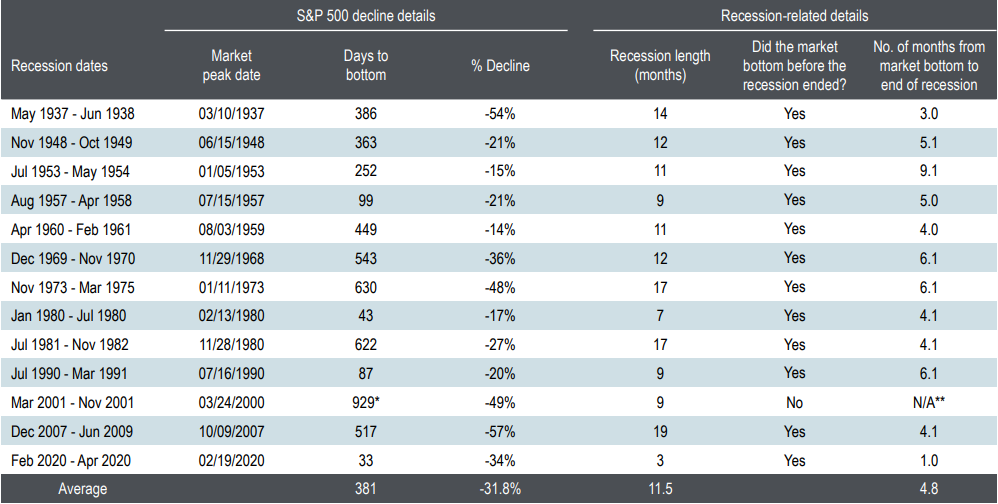Screen dimensions: 998x504
Task: Click the 02/13/1980 market peak date
Action: 232,316
